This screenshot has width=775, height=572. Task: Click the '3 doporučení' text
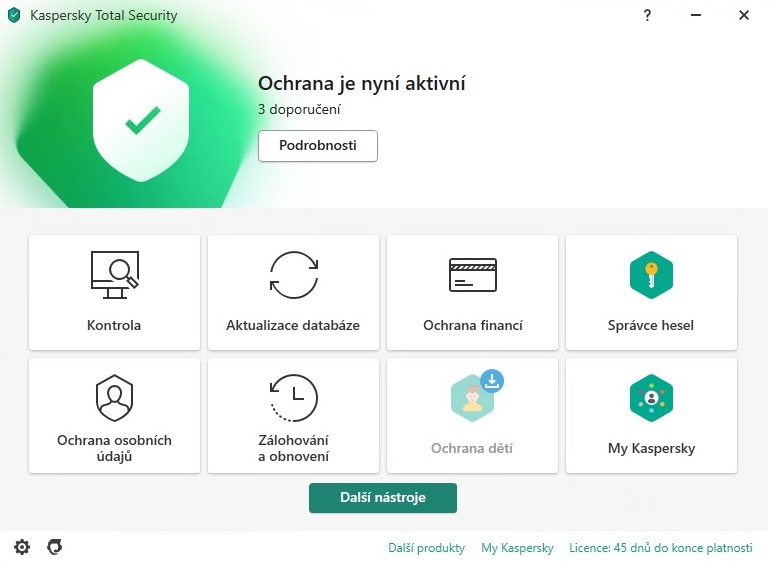(300, 109)
